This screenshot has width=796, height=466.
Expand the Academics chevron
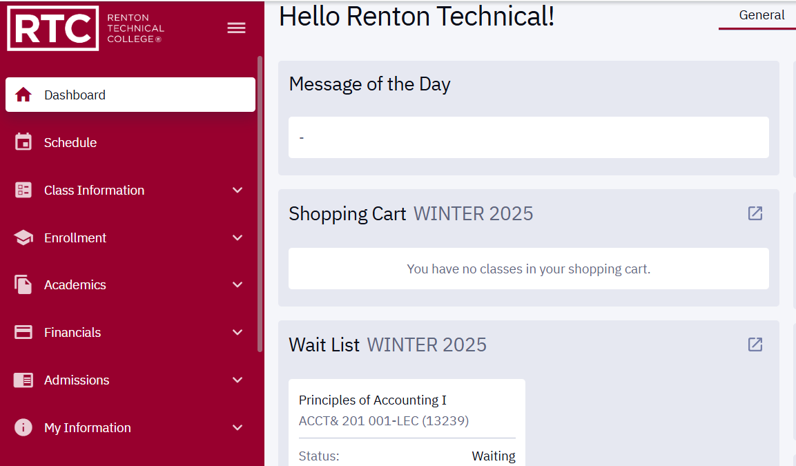pyautogui.click(x=237, y=285)
